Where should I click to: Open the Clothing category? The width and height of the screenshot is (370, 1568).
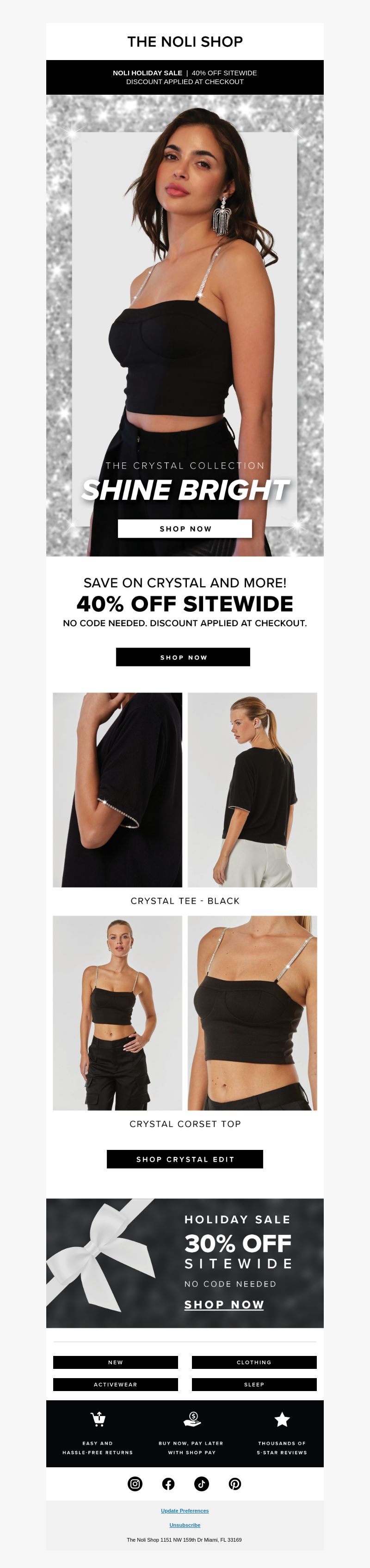pos(254,1362)
